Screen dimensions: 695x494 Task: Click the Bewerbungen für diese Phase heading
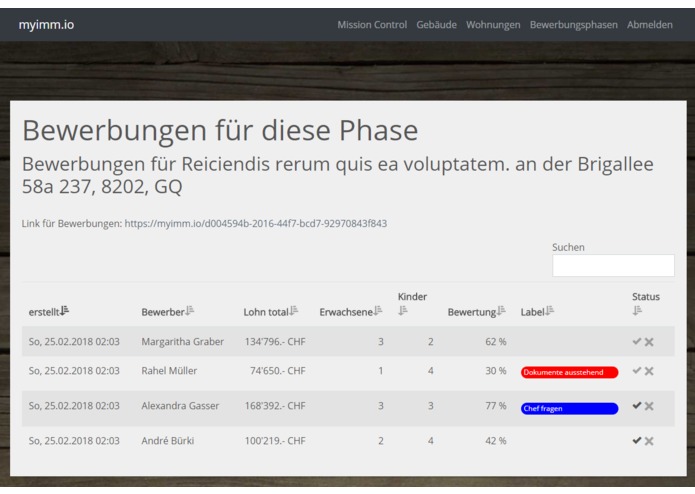point(220,130)
